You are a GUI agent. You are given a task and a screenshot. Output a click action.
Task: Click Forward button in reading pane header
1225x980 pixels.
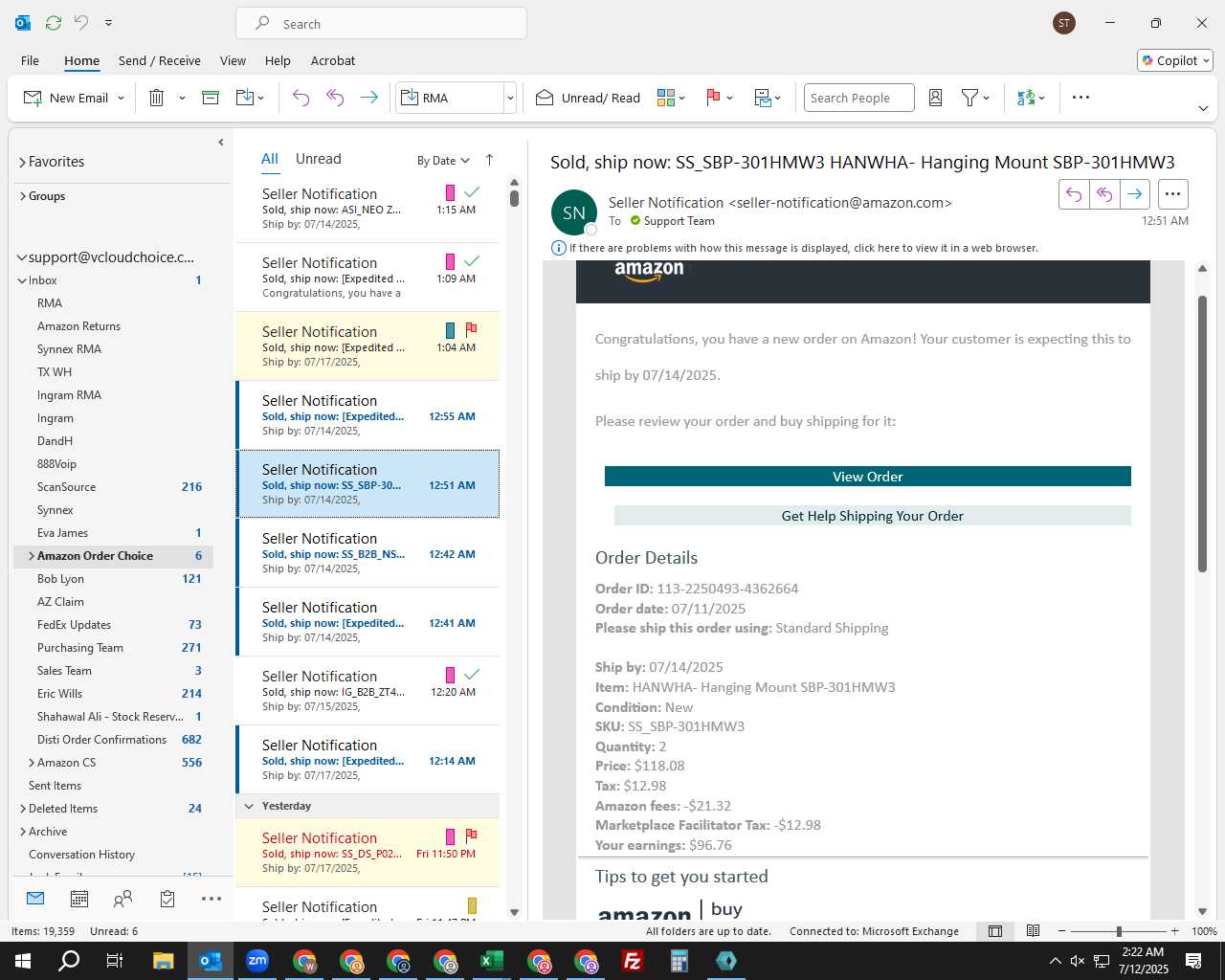[1135, 194]
